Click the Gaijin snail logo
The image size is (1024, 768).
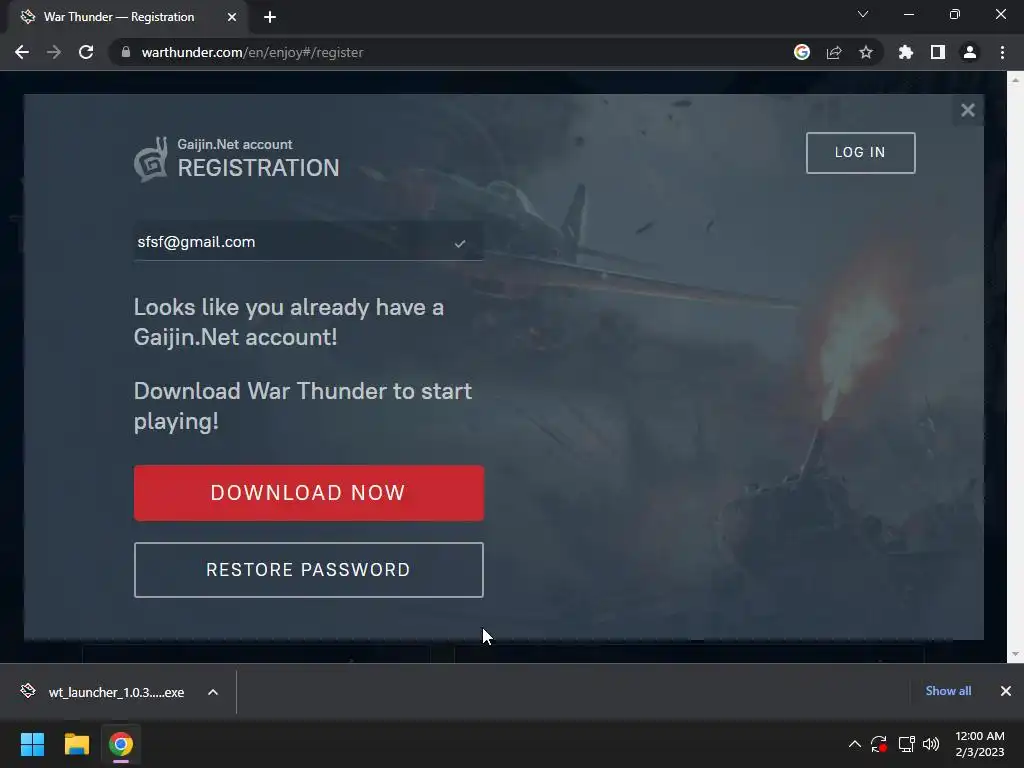(x=151, y=160)
